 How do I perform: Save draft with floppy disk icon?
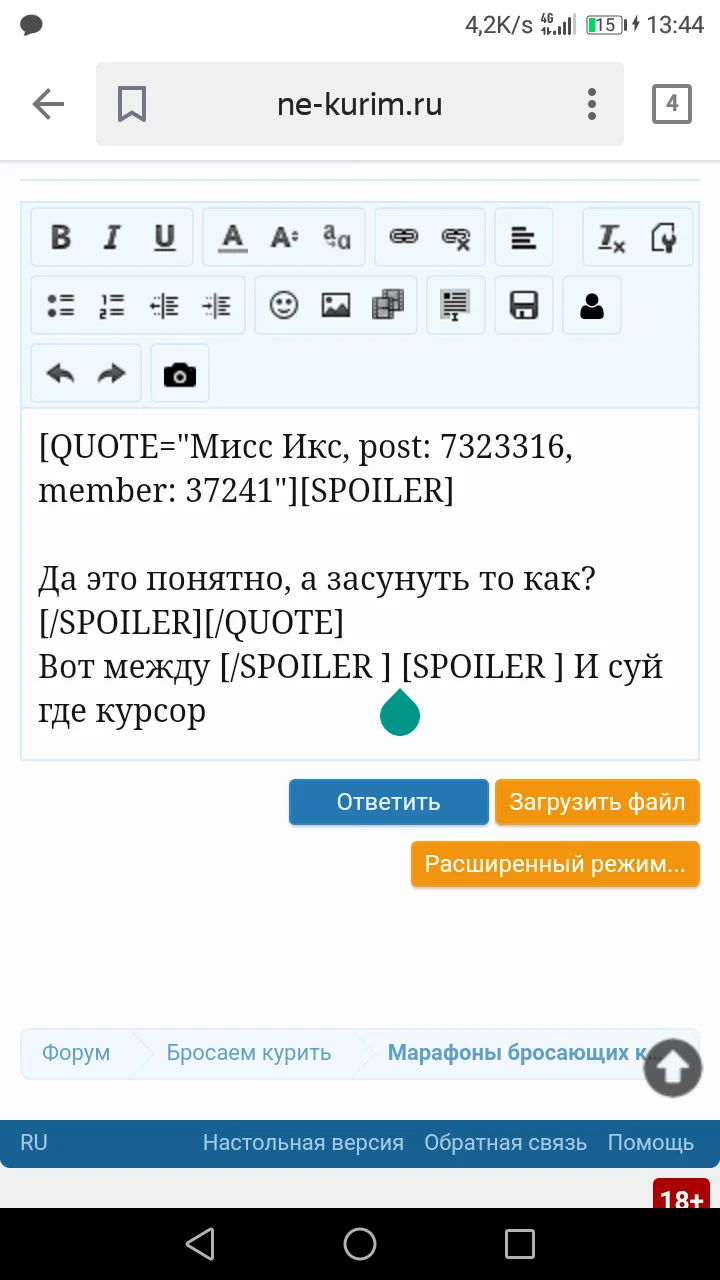[x=524, y=305]
